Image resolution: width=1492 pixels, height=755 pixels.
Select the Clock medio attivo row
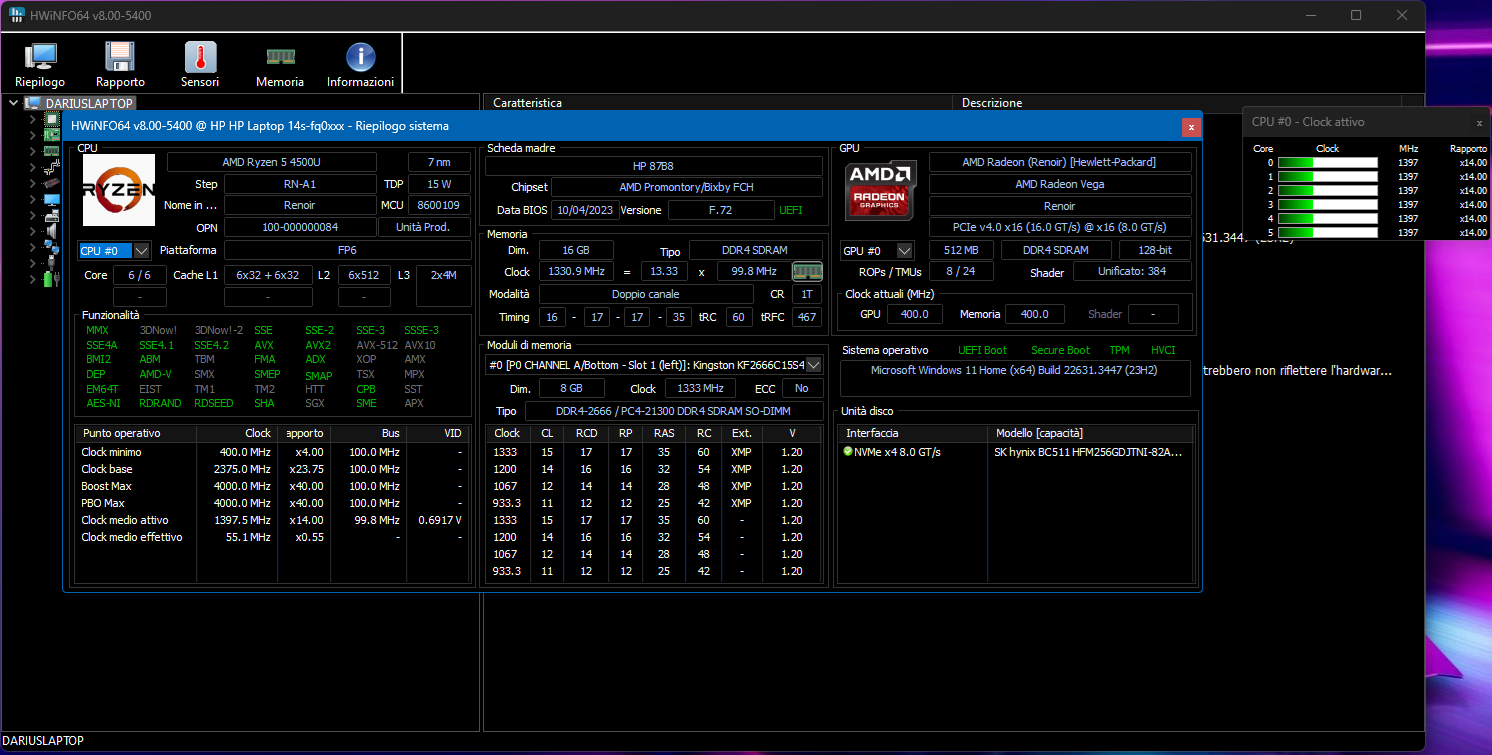click(271, 520)
